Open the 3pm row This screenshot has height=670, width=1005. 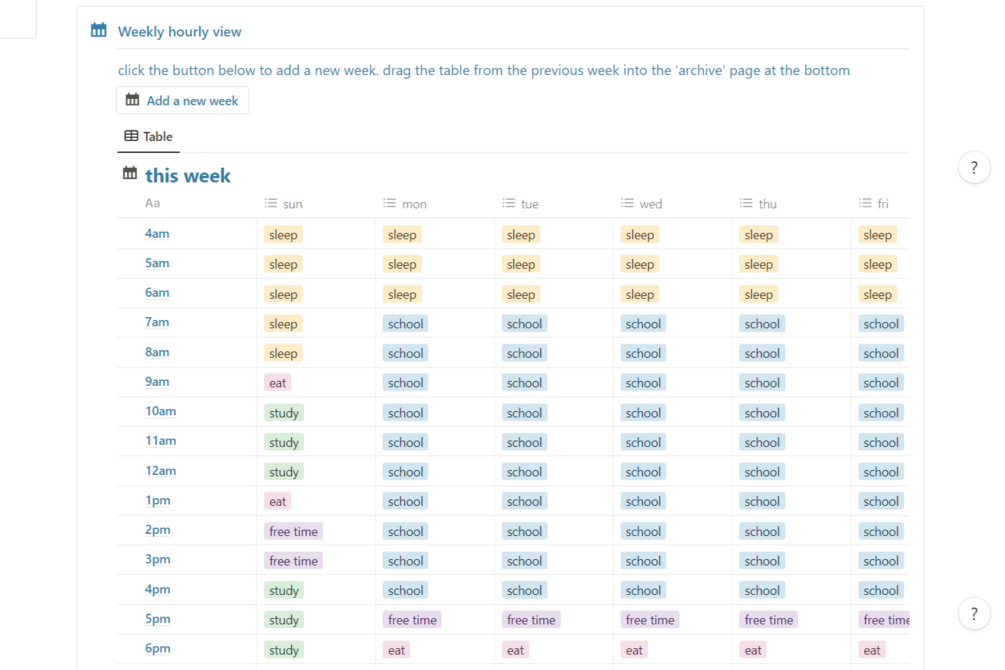158,560
